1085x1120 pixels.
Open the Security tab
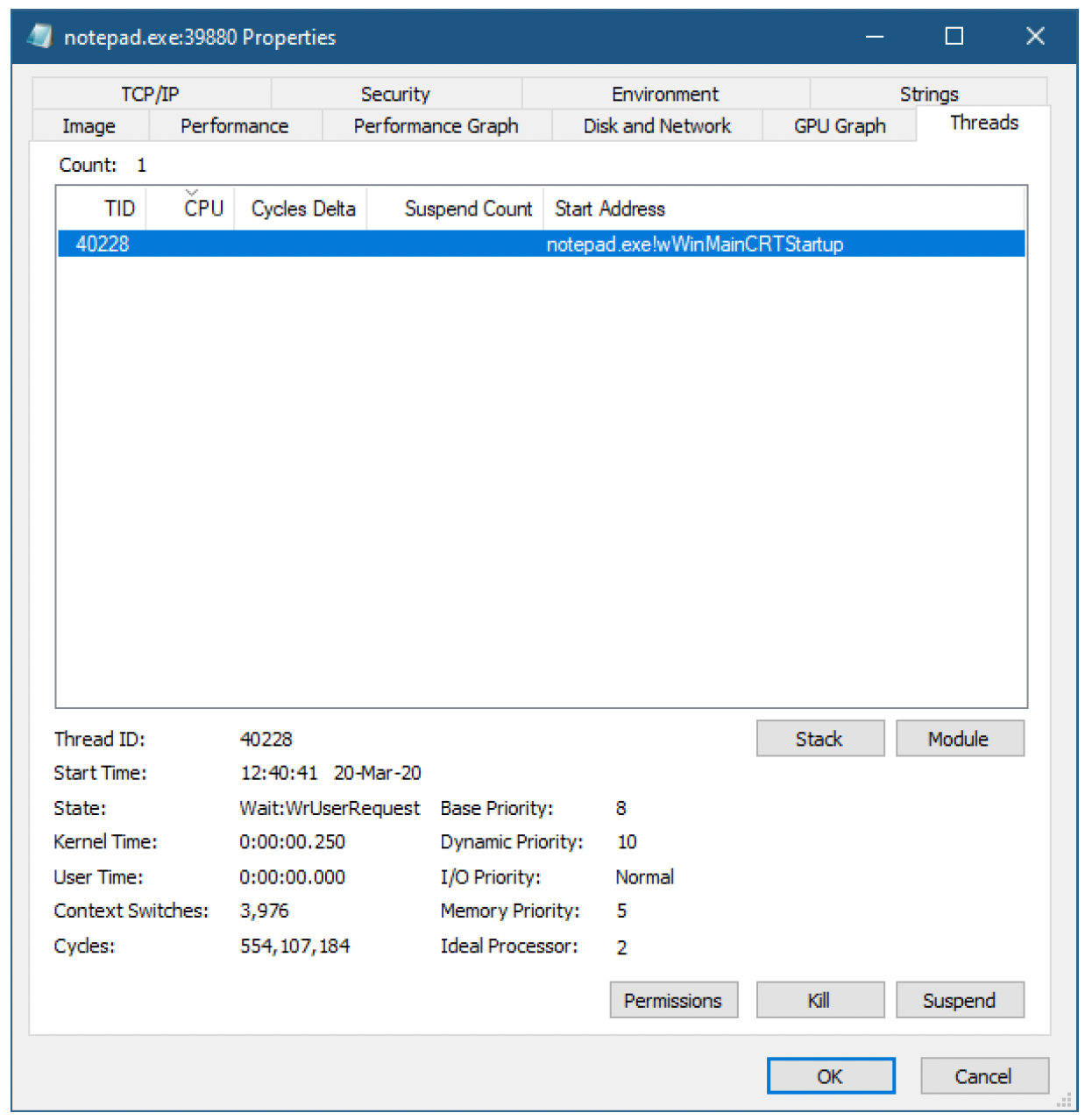pos(395,94)
